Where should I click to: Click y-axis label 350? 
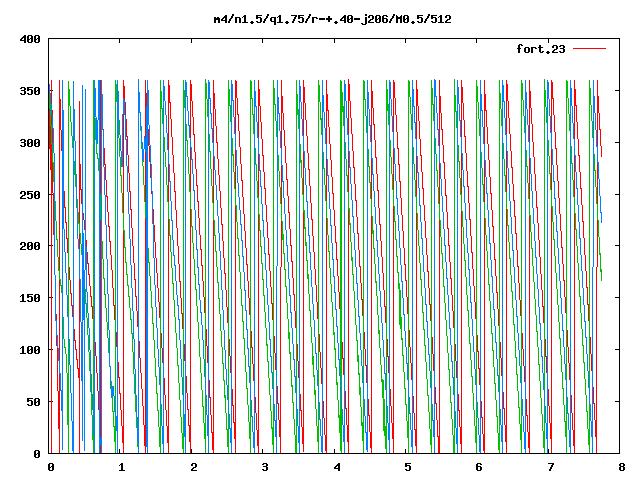[x=30, y=91]
